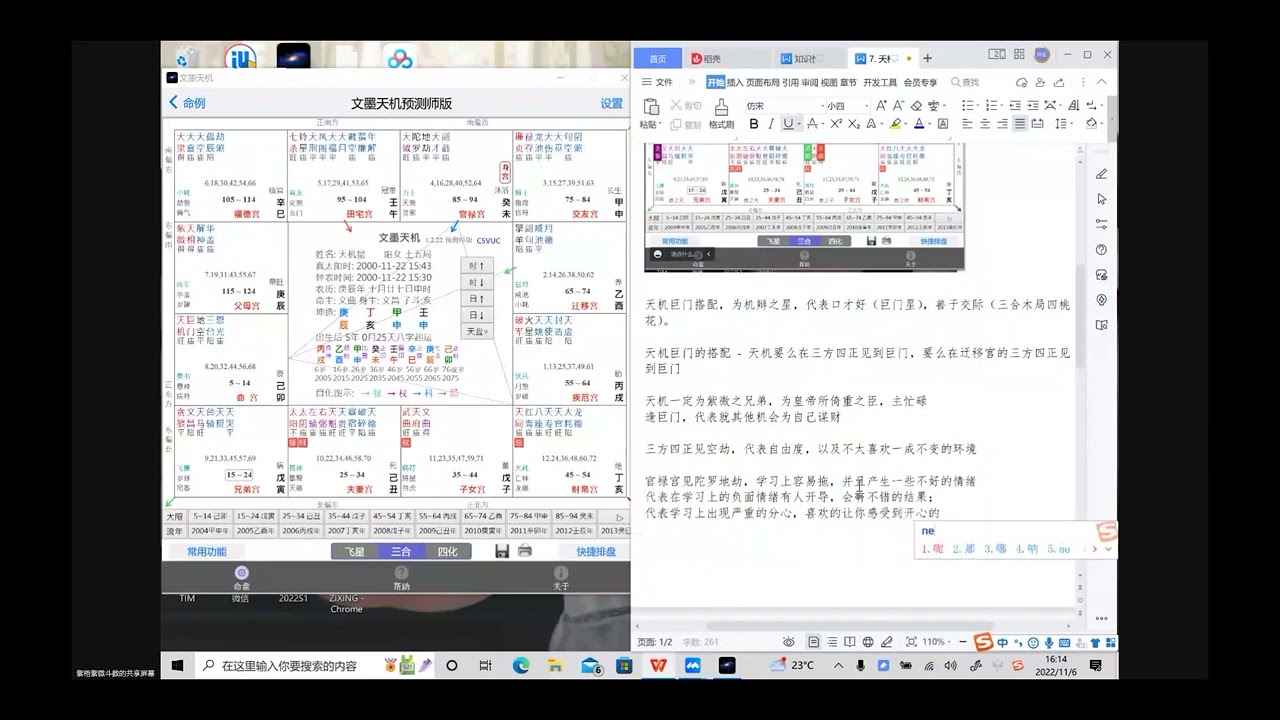Center align text icon
1280x720 pixels.
pyautogui.click(x=985, y=124)
